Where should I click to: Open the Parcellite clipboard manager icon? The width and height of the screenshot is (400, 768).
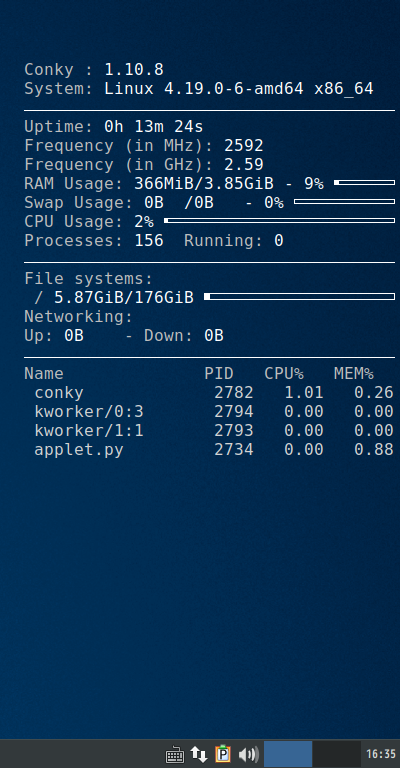223,754
